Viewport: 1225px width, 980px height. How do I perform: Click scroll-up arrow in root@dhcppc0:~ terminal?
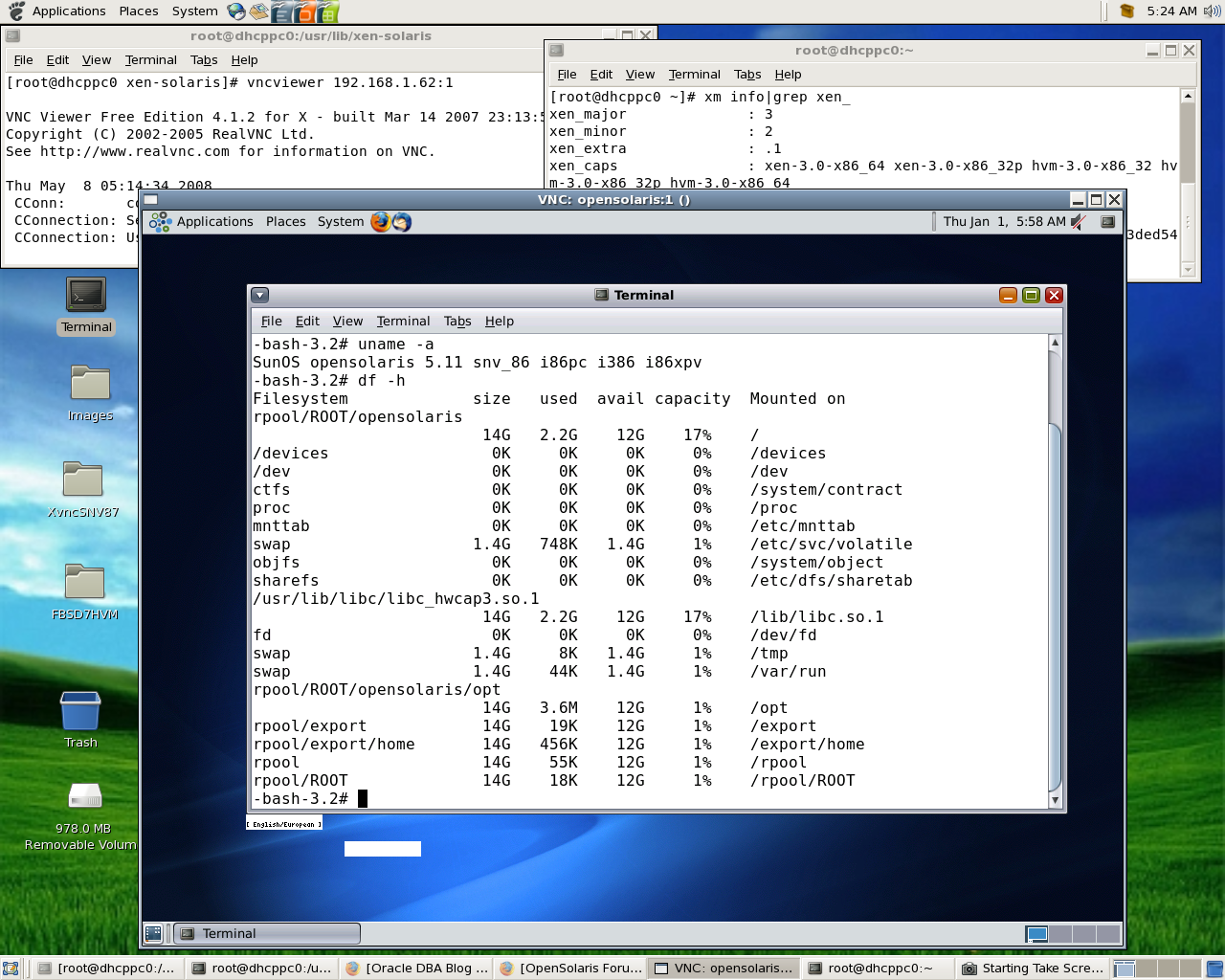(1188, 96)
